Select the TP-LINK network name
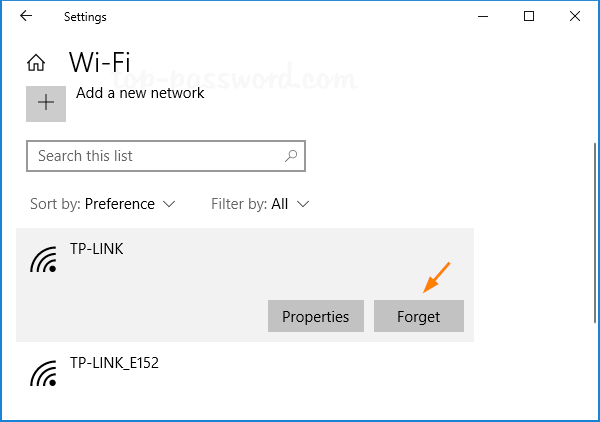 pos(97,248)
